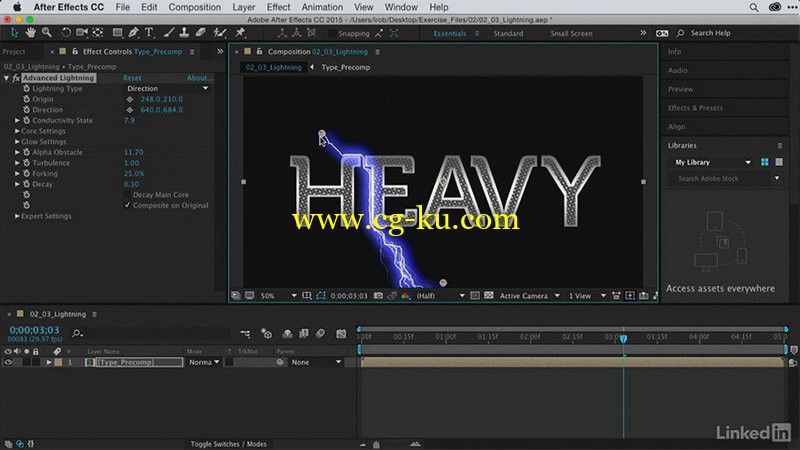Open the Lightning Type Direction dropdown
This screenshot has width=800, height=450.
coord(167,88)
